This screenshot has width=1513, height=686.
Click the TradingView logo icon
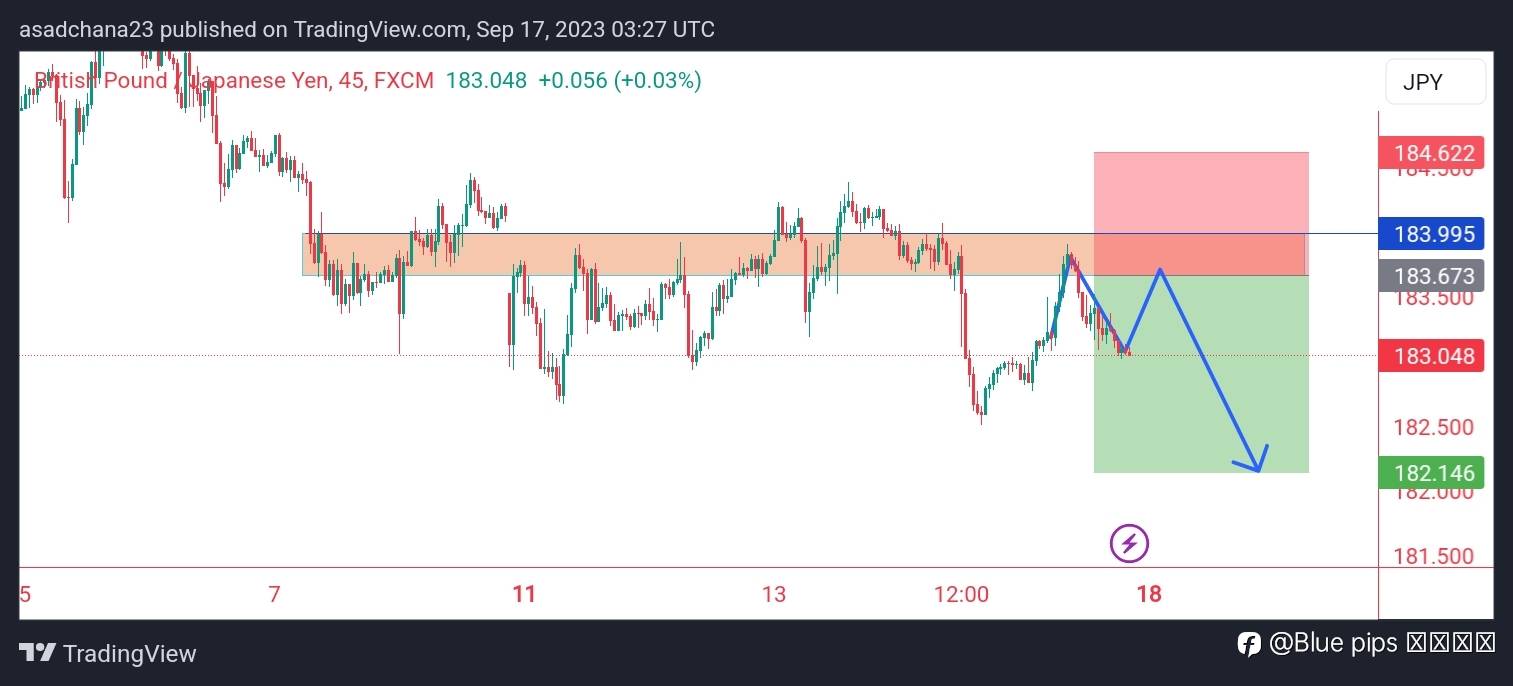pos(37,654)
